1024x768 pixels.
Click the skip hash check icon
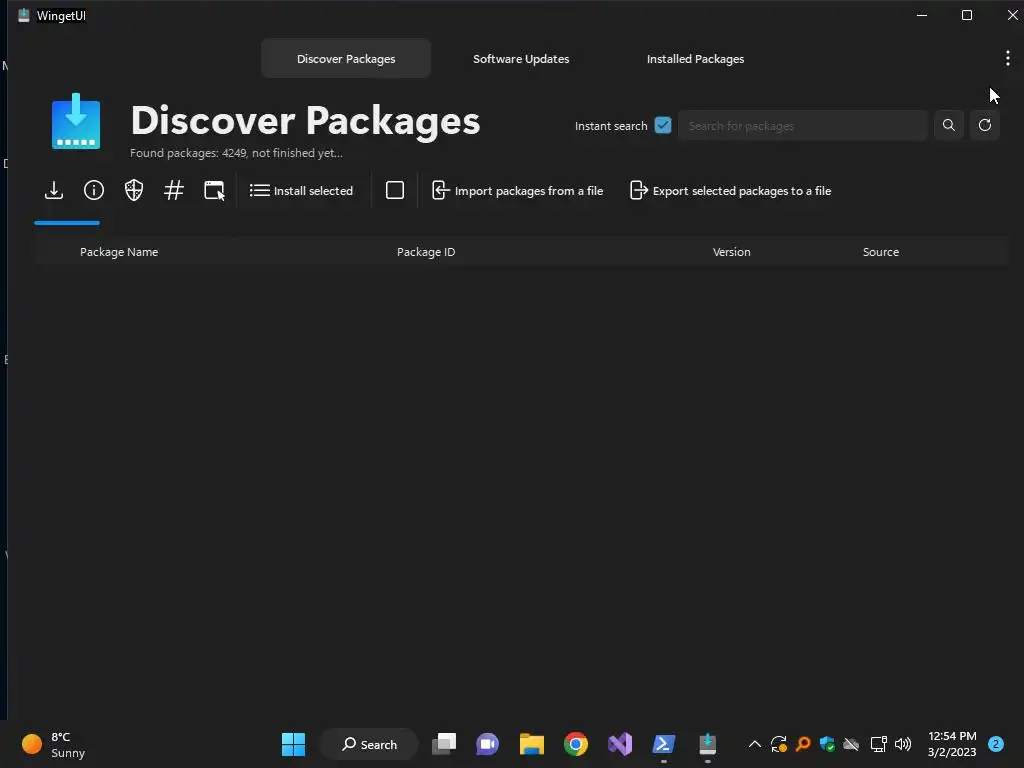tap(174, 191)
